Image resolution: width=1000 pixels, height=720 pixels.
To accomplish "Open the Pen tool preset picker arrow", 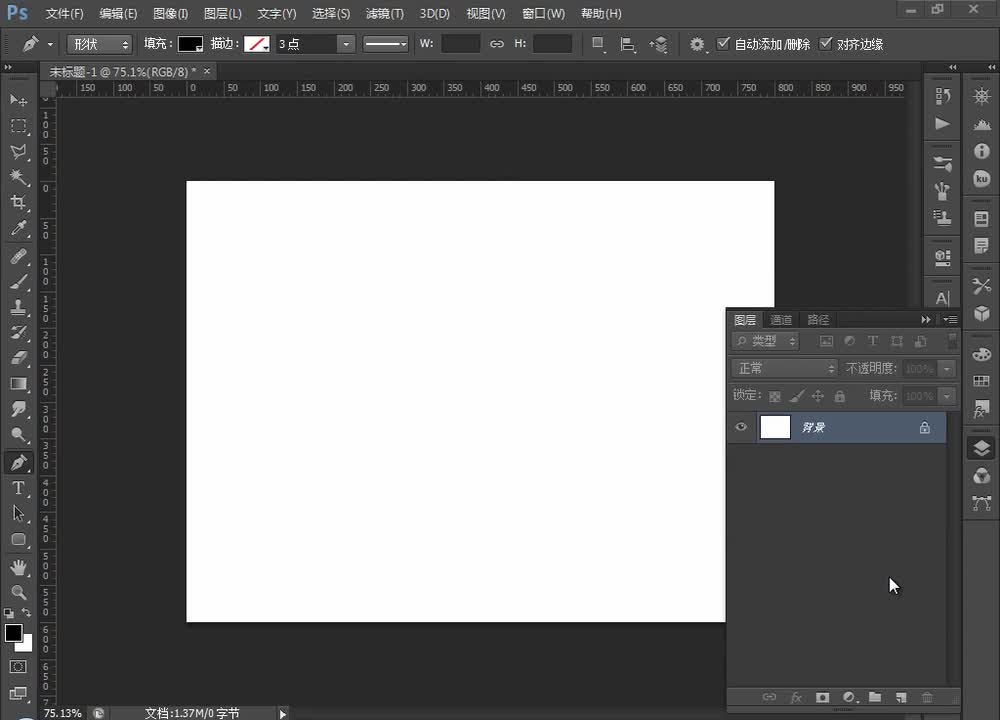I will (x=50, y=44).
